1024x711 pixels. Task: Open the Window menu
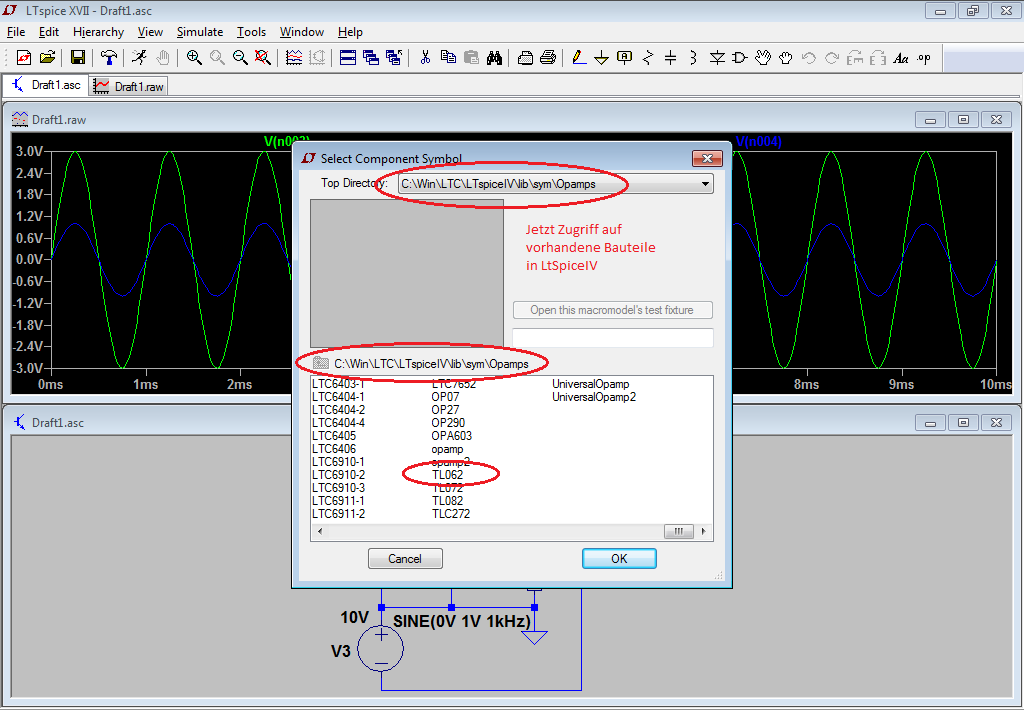point(301,32)
